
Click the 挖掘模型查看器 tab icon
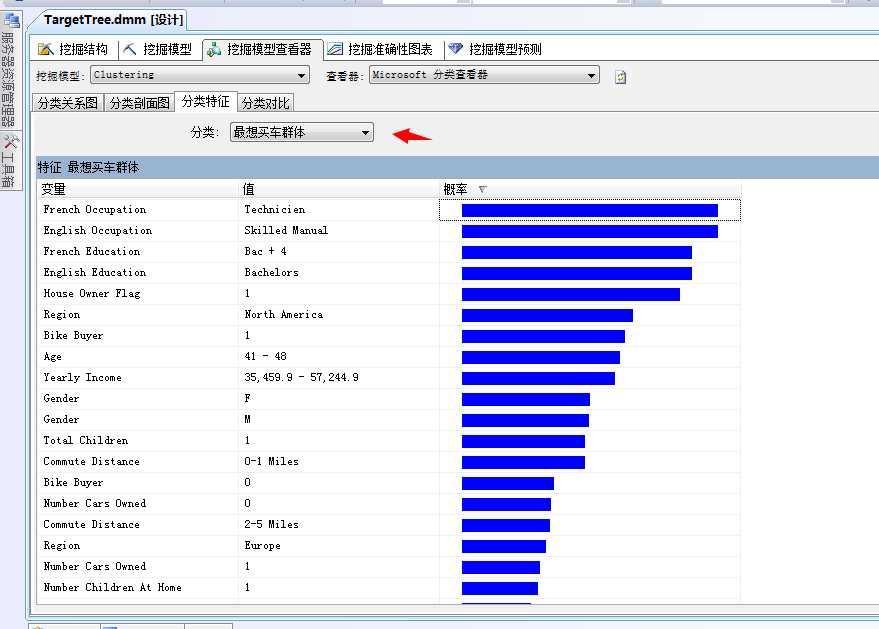[x=214, y=50]
